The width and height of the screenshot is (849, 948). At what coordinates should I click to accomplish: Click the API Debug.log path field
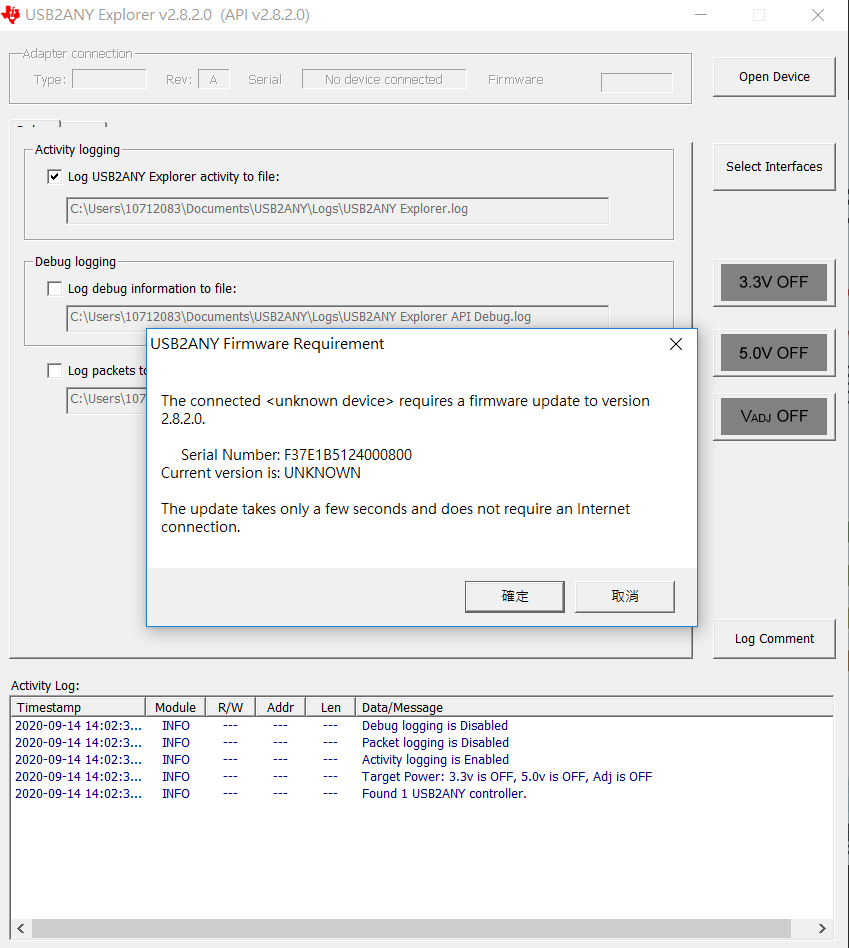click(x=337, y=317)
